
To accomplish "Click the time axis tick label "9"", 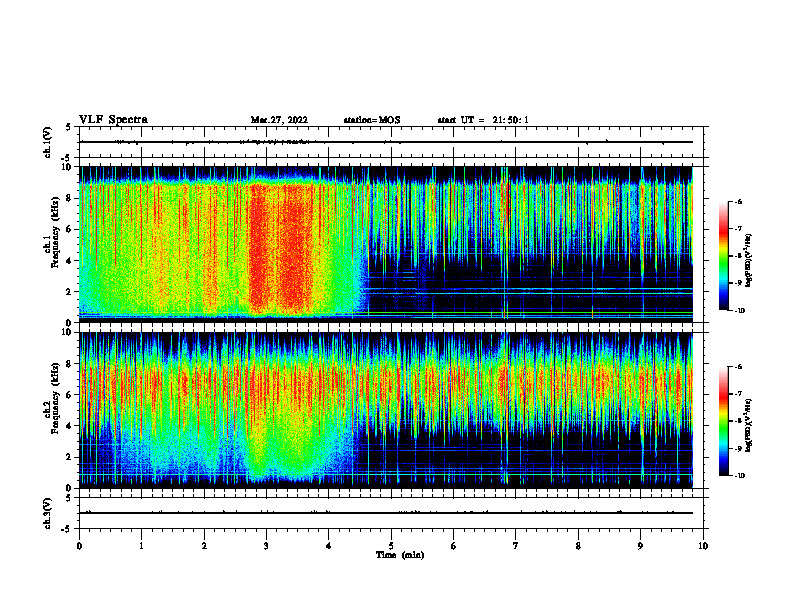I will 640,546.
